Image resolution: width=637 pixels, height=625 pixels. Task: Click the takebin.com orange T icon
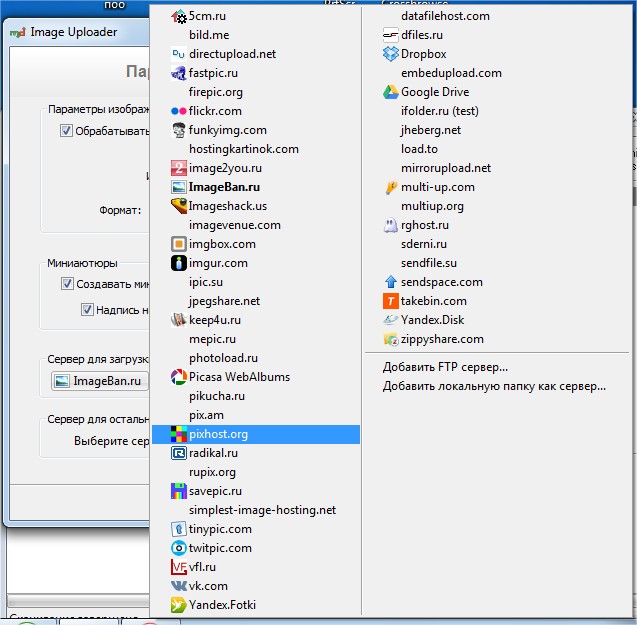pyautogui.click(x=391, y=301)
